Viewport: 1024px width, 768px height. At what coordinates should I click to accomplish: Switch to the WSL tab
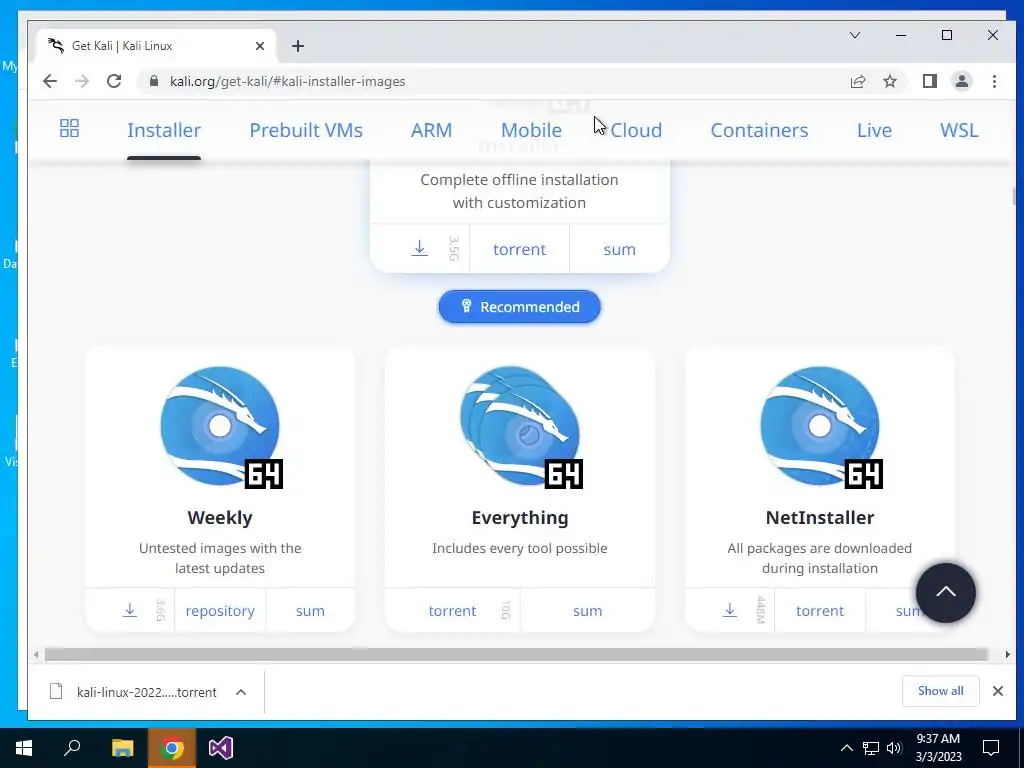point(959,130)
